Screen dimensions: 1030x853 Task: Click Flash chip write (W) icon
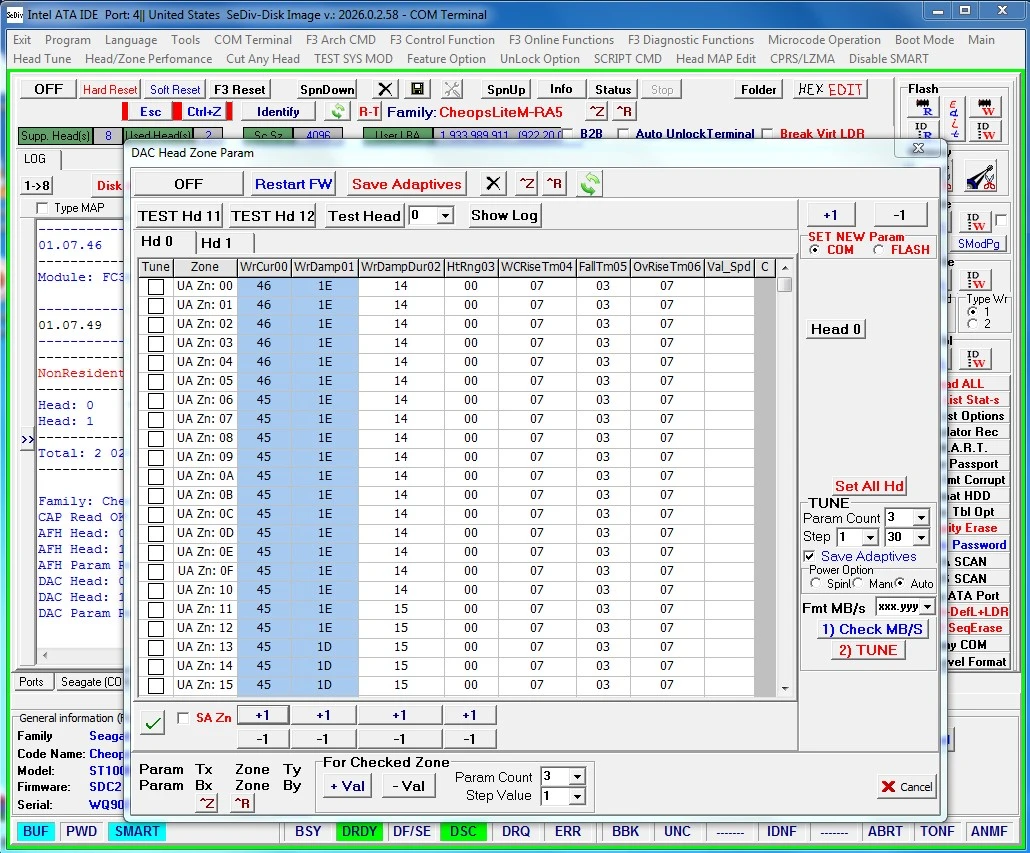click(x=985, y=106)
